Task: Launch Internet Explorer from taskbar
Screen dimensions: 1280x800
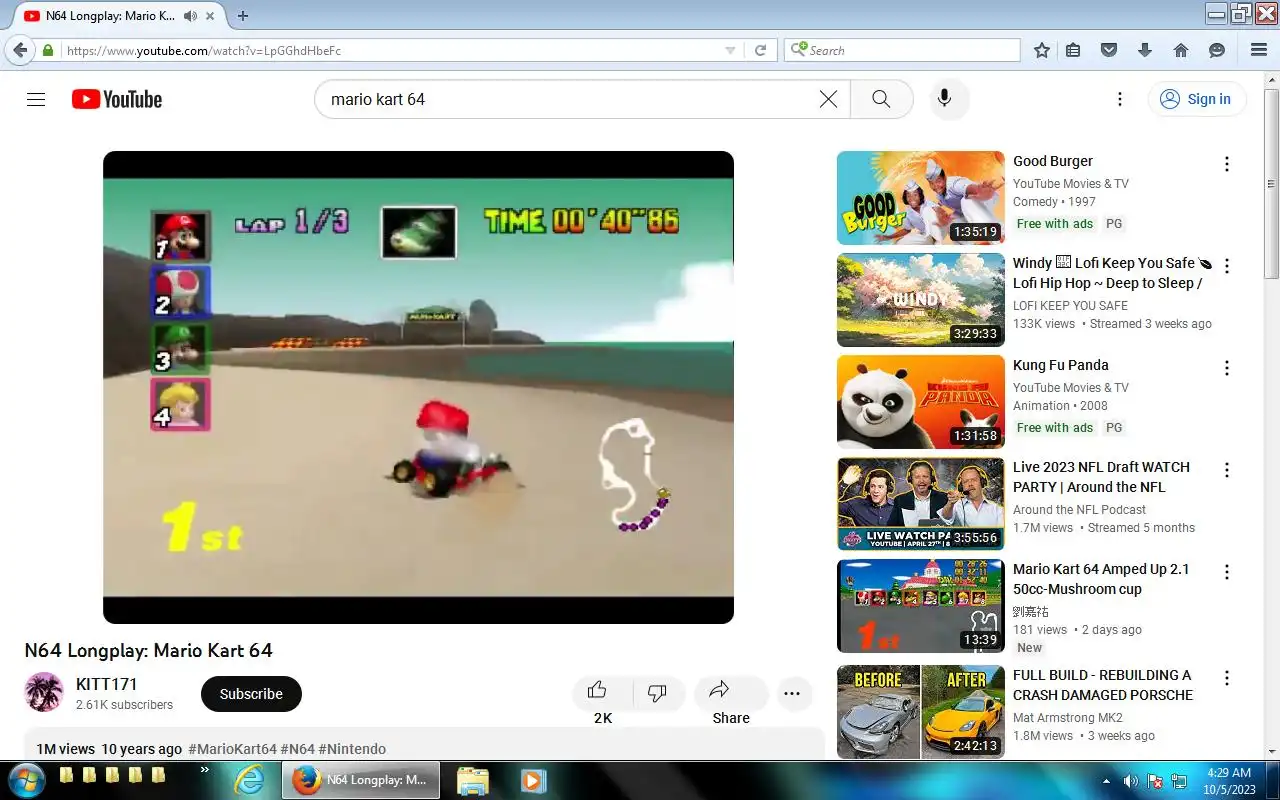Action: 249,780
